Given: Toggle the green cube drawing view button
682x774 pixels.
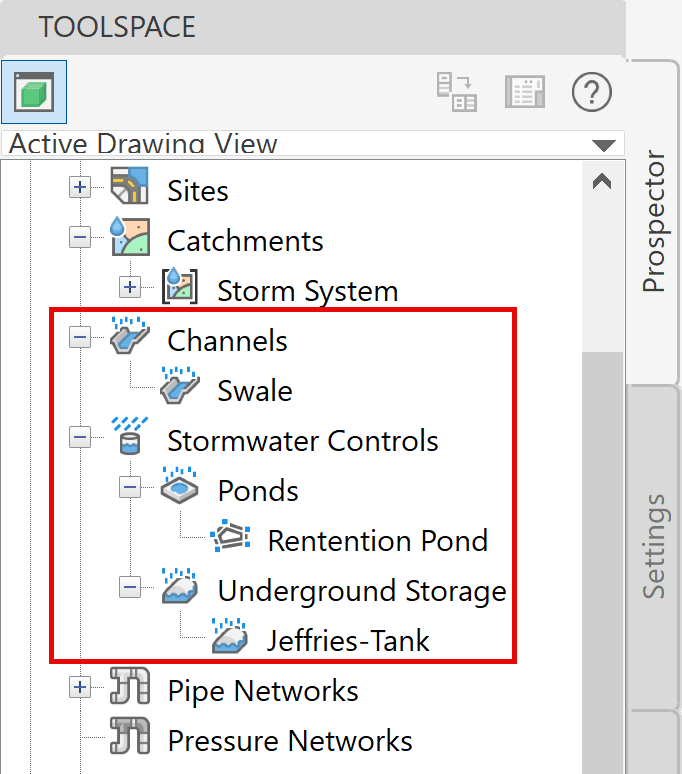Looking at the screenshot, I should [x=34, y=92].
